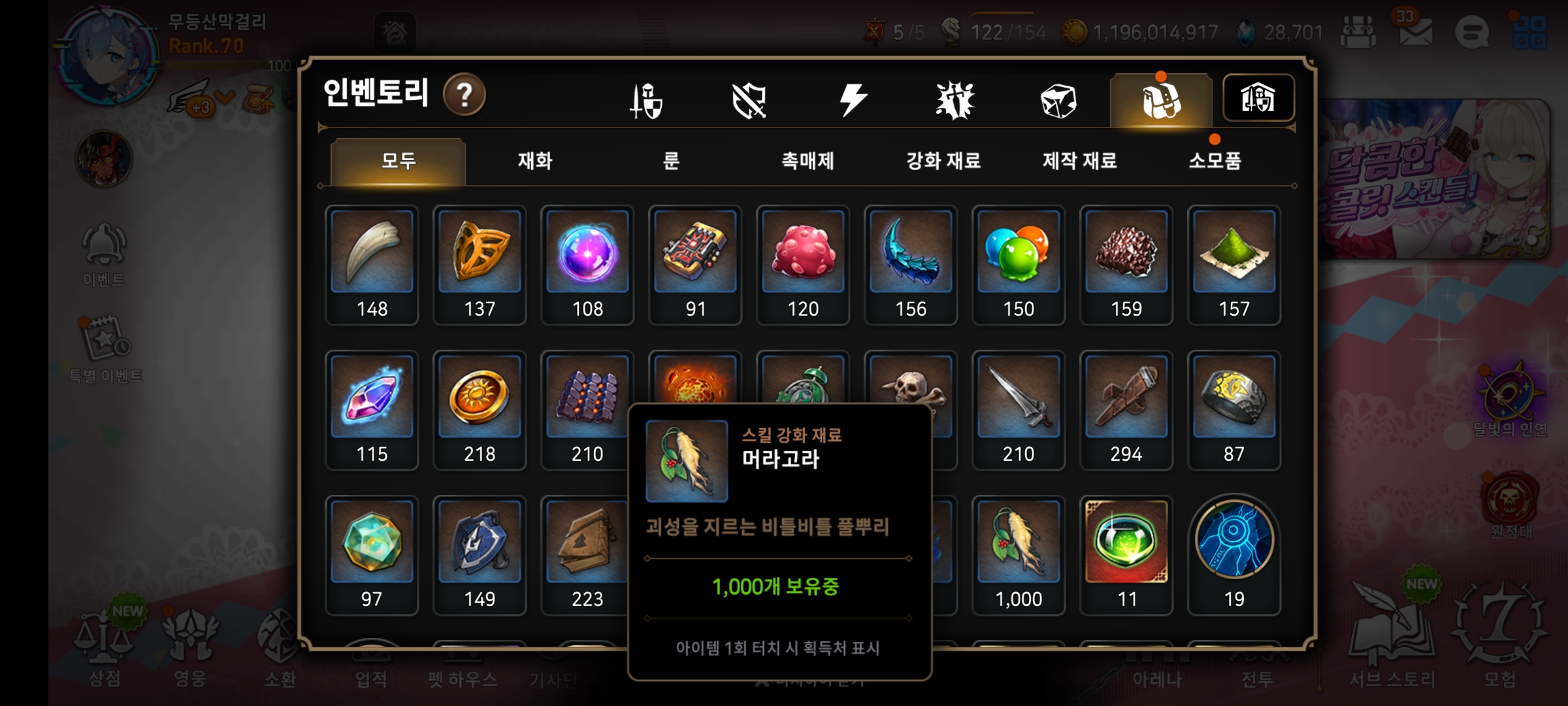Open the chat bubble icon
Screen dimensions: 1568x706
[x=1472, y=32]
